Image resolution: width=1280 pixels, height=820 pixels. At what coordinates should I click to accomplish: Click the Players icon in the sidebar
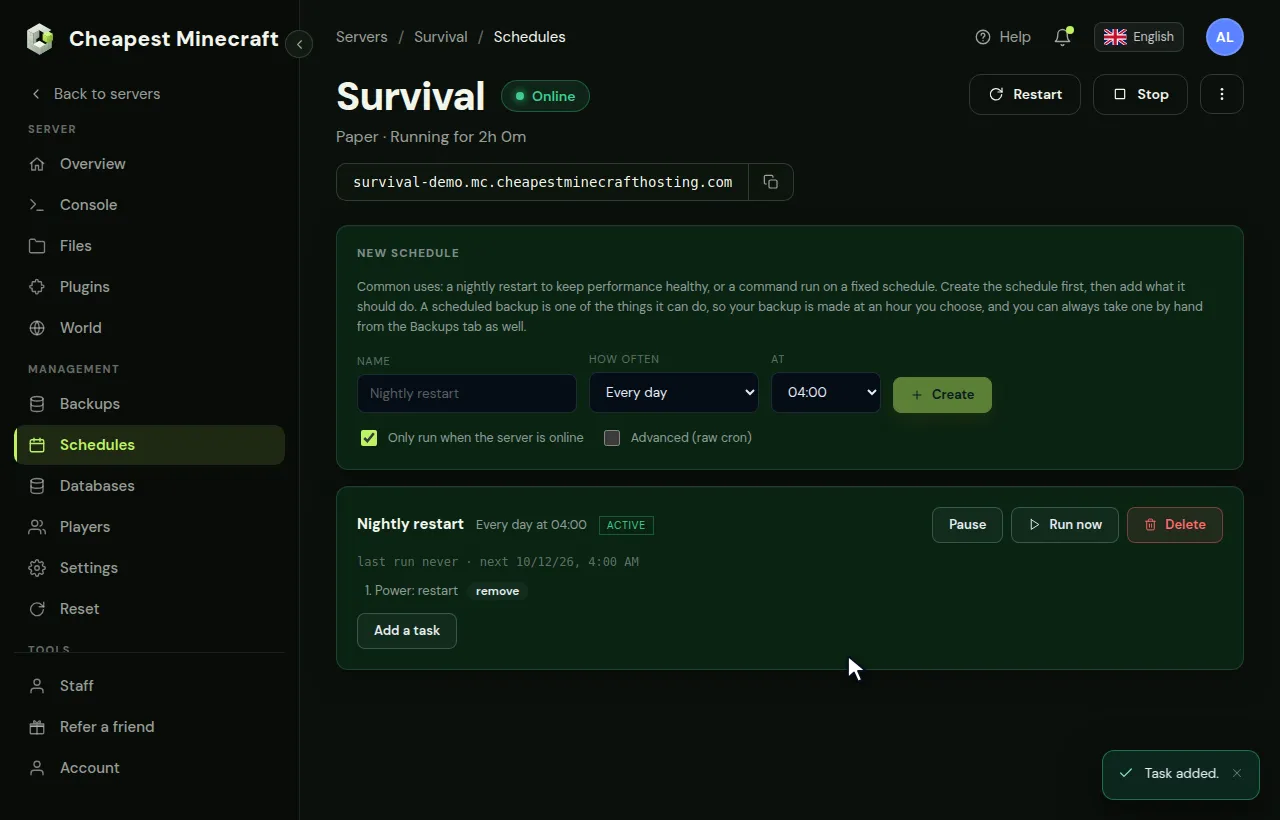tap(37, 527)
